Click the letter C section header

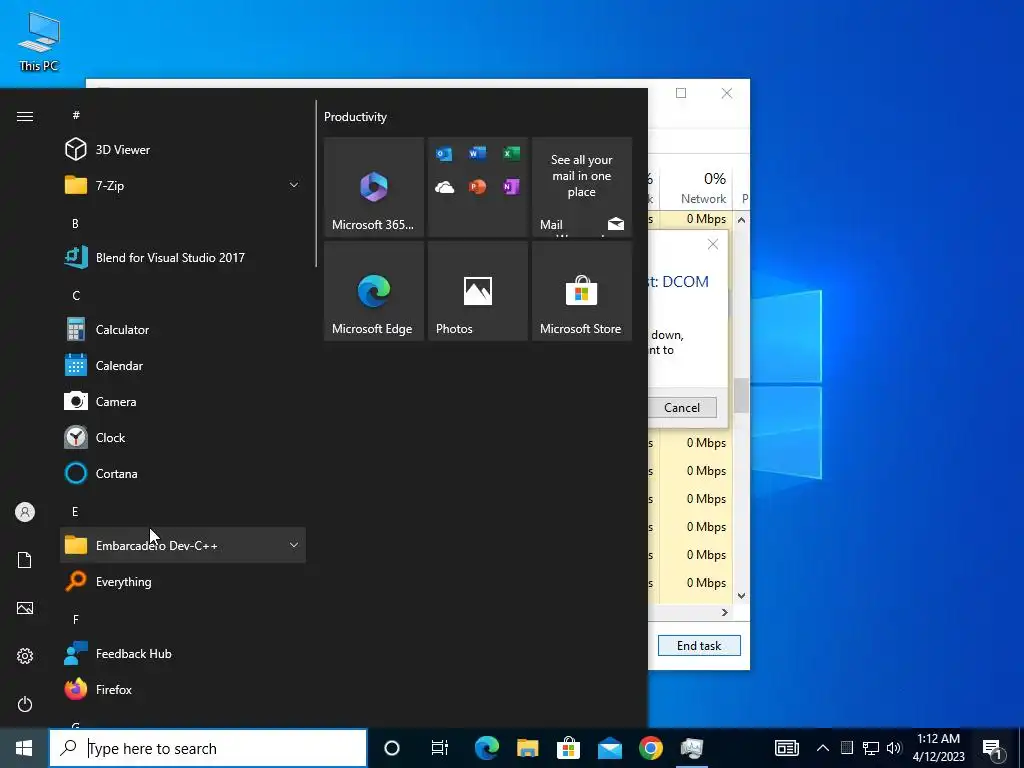click(76, 296)
